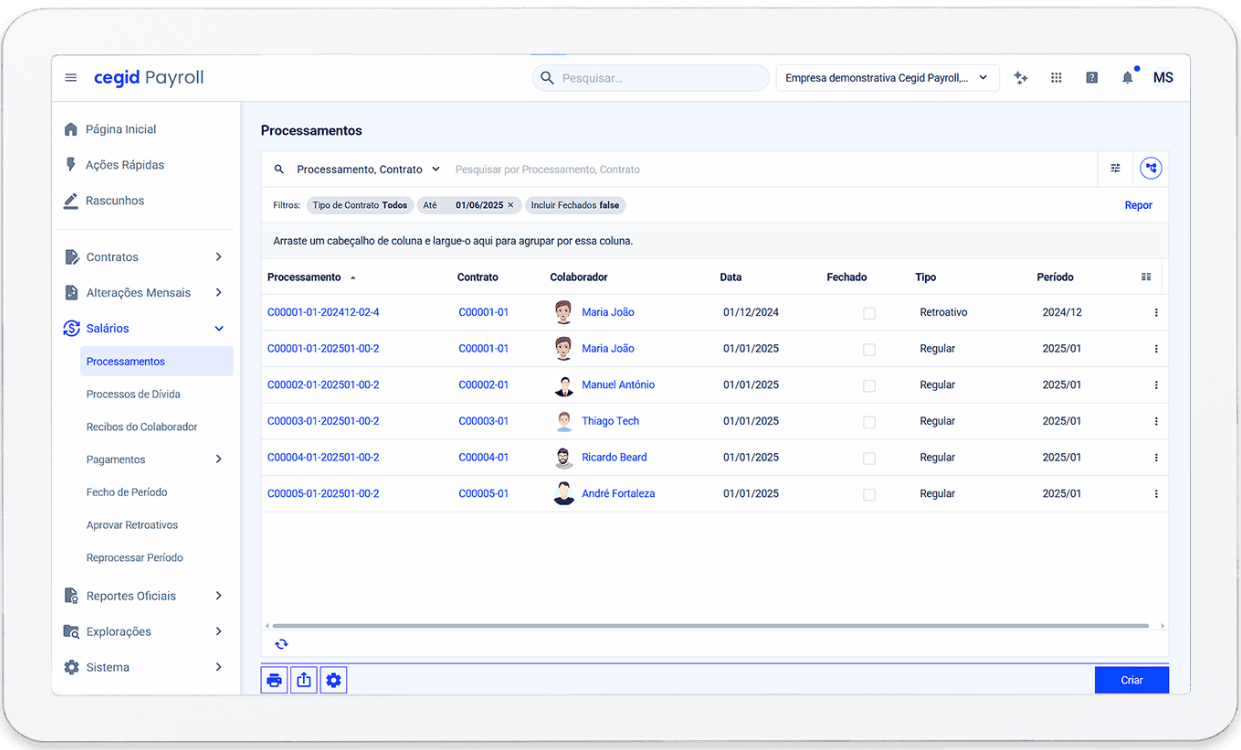This screenshot has height=750, width=1241.
Task: Click the export share icon
Action: pos(304,680)
